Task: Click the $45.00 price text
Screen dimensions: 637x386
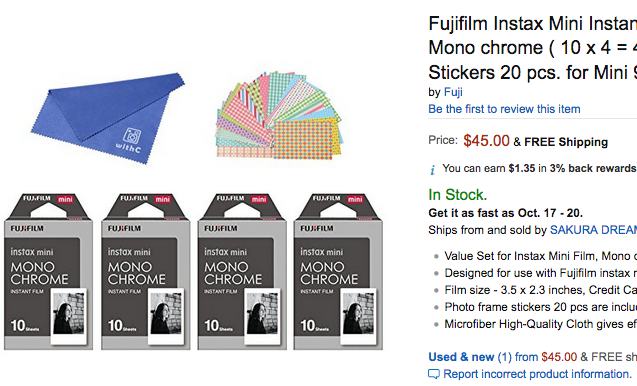Action: coord(486,141)
